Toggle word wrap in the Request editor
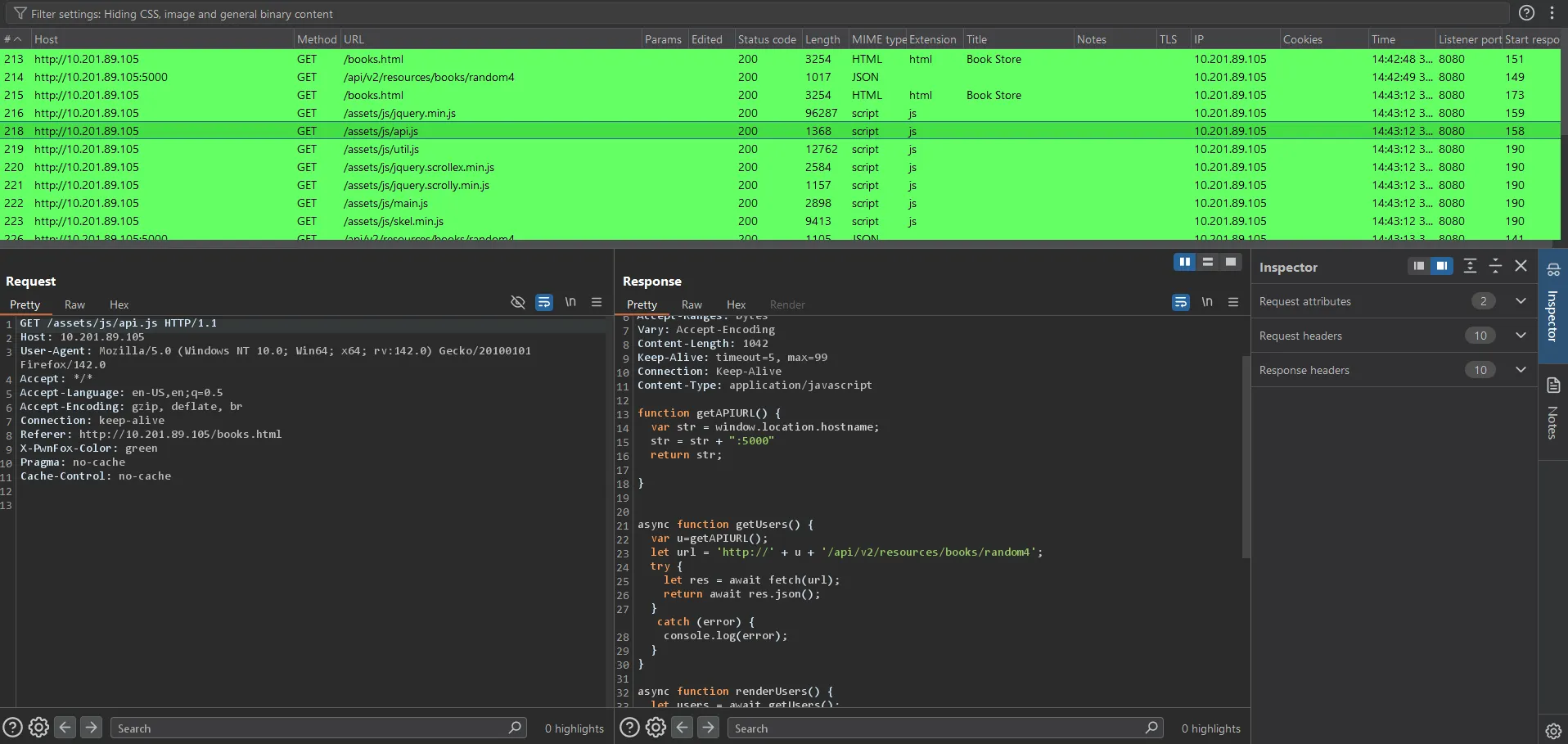Screen dimensions: 1568x744 [x=543, y=302]
